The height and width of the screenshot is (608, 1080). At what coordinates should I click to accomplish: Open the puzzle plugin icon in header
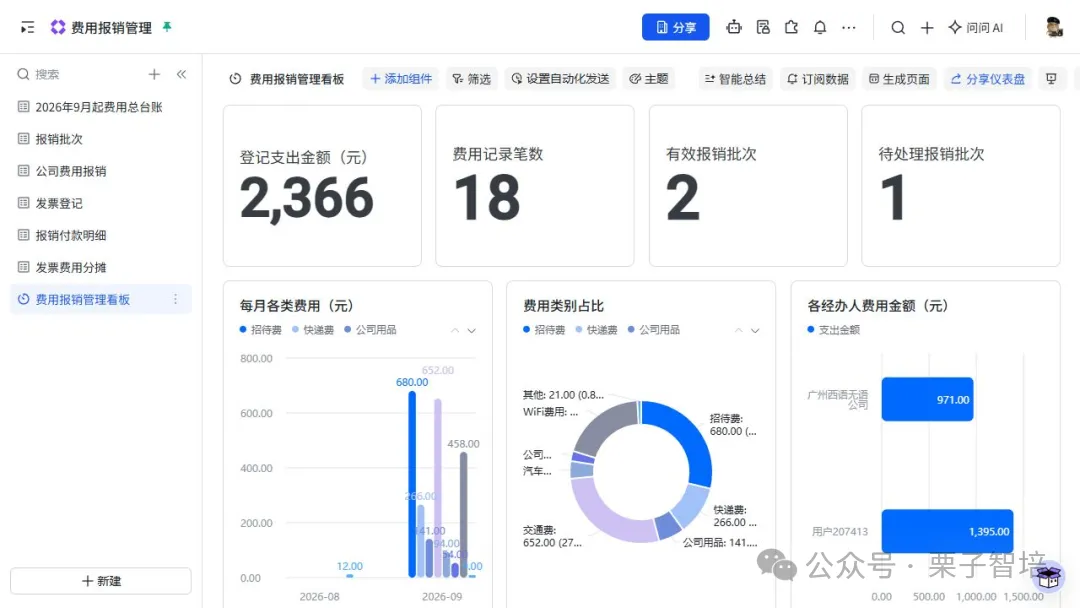tap(791, 28)
